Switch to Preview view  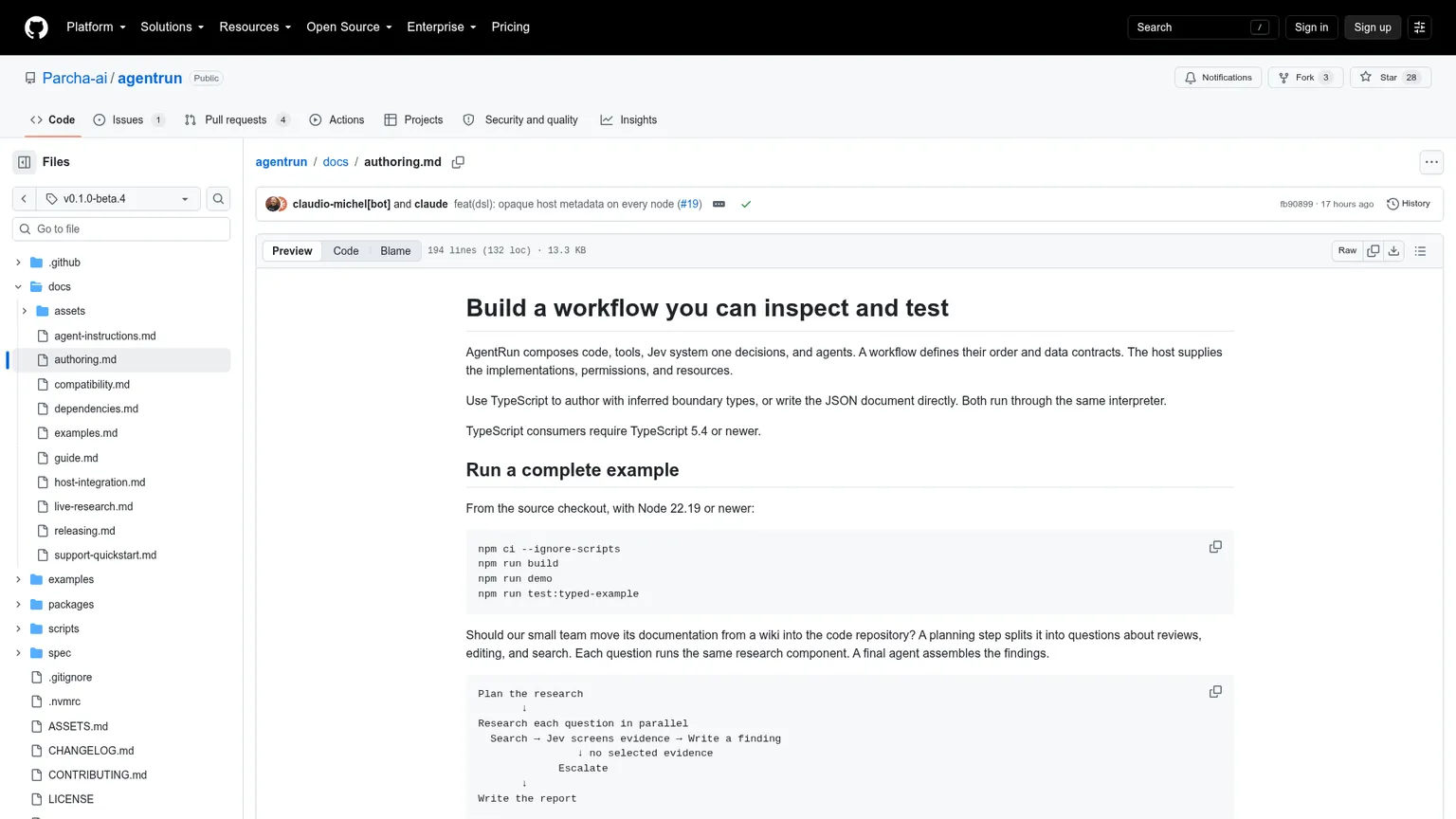[x=292, y=251]
